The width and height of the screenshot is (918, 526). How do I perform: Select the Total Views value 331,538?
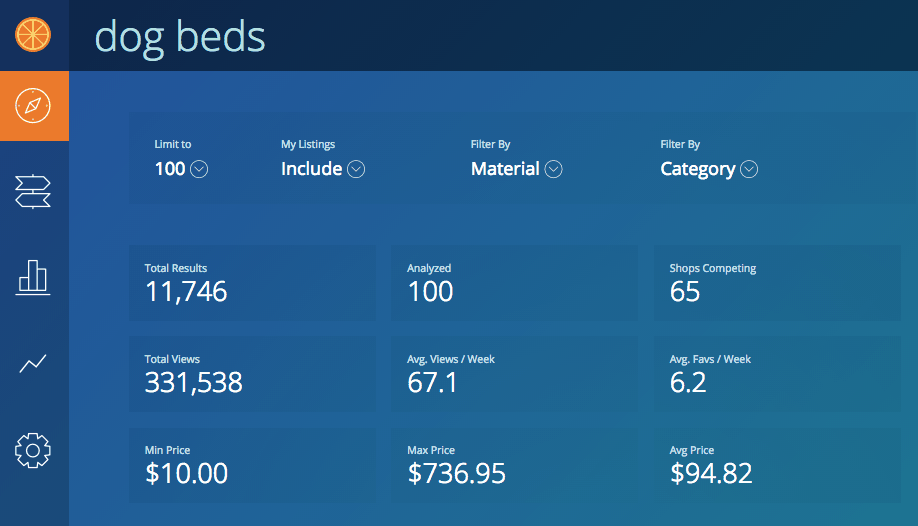point(193,382)
